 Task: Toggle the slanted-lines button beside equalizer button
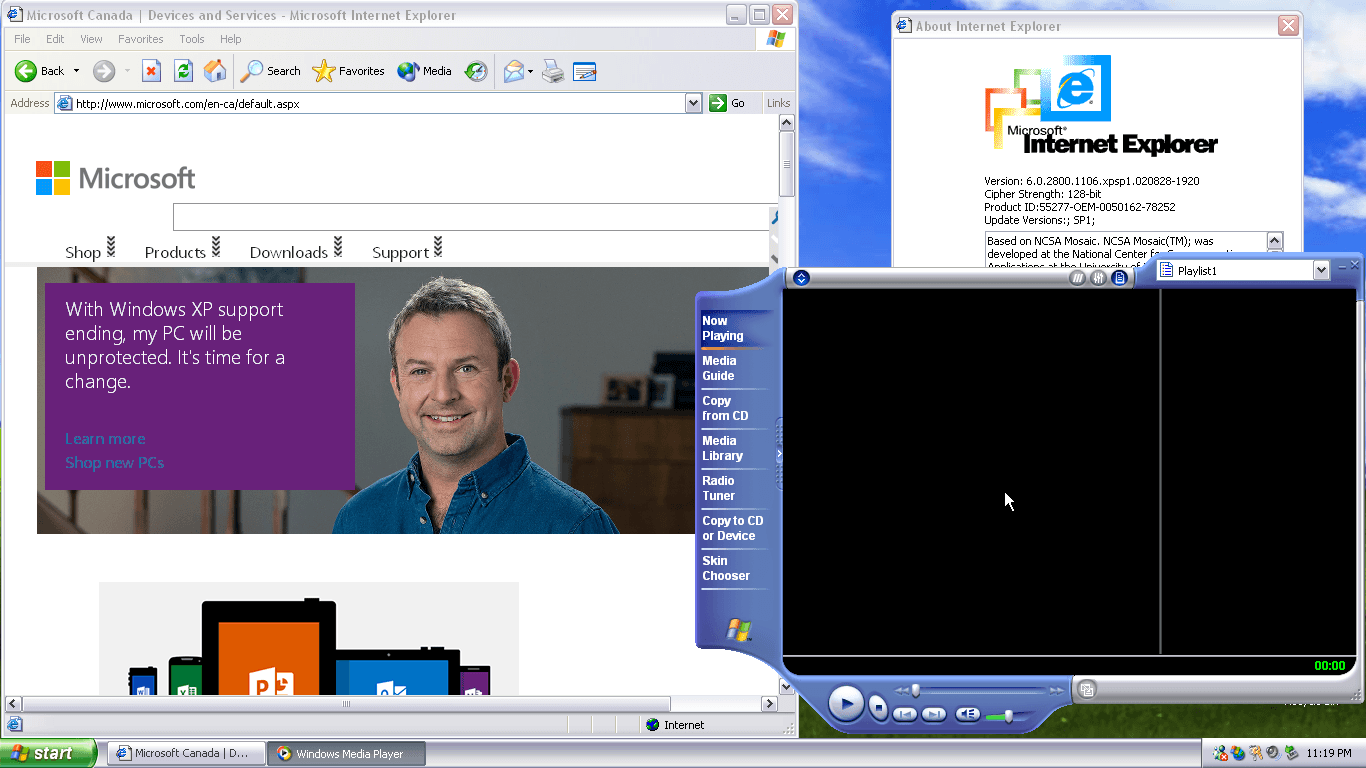pos(1078,278)
